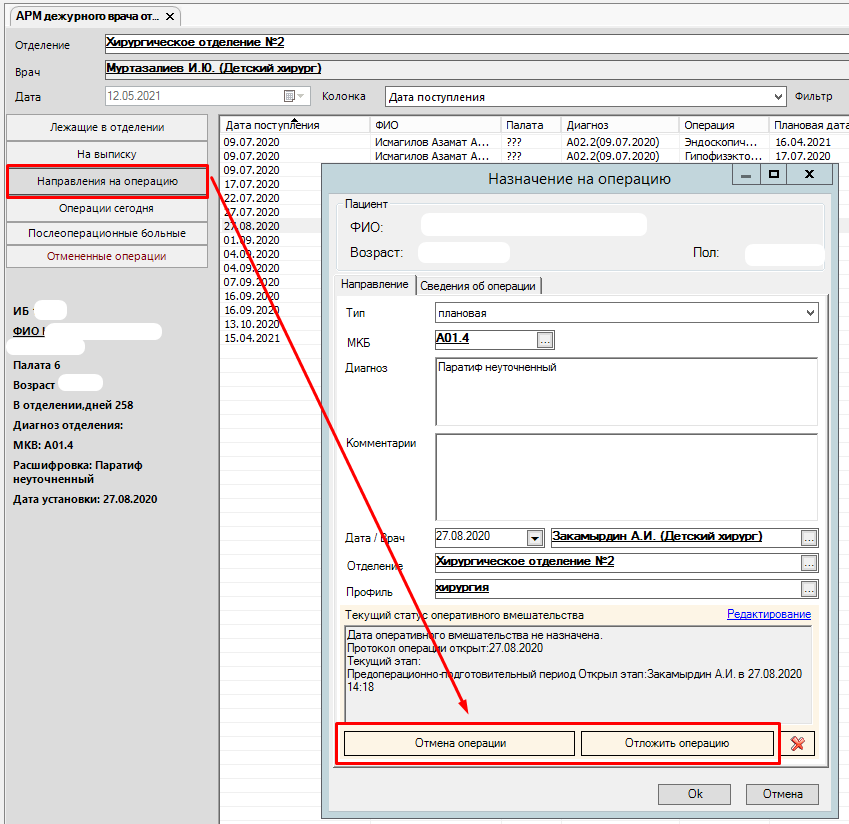
Task: Click the ellipsis button next to Профиль хирургия
Action: [809, 589]
